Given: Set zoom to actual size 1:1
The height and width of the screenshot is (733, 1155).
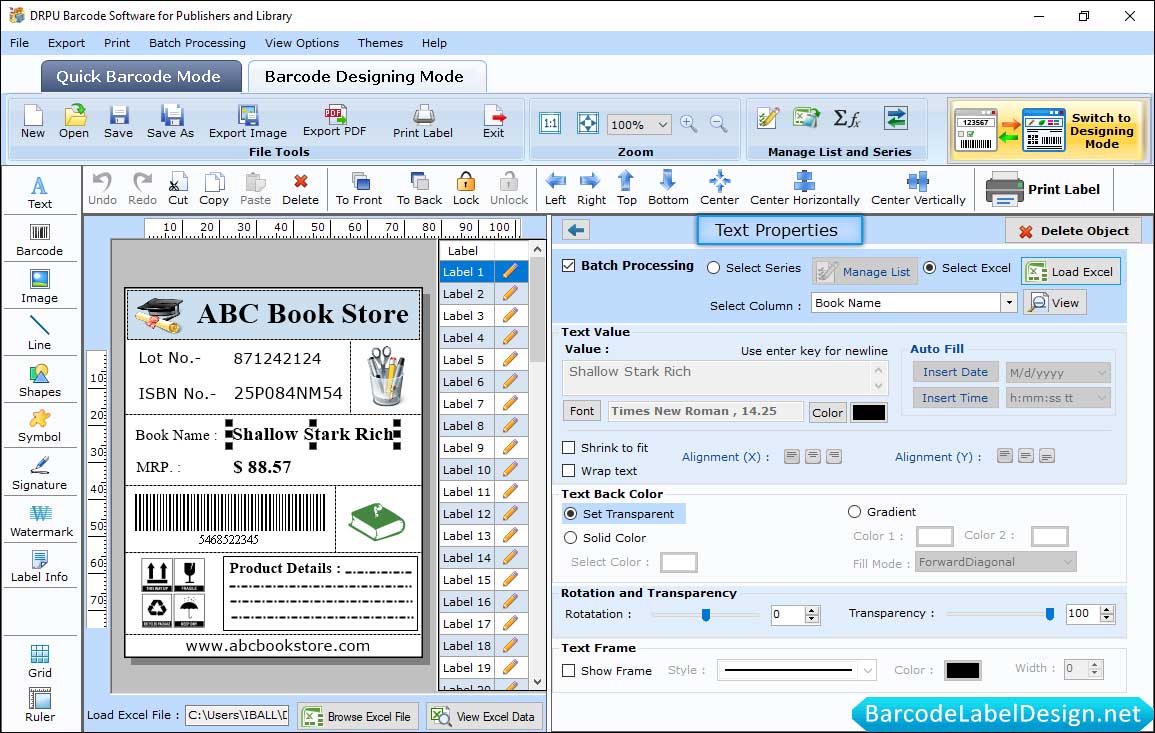Looking at the screenshot, I should [x=550, y=123].
